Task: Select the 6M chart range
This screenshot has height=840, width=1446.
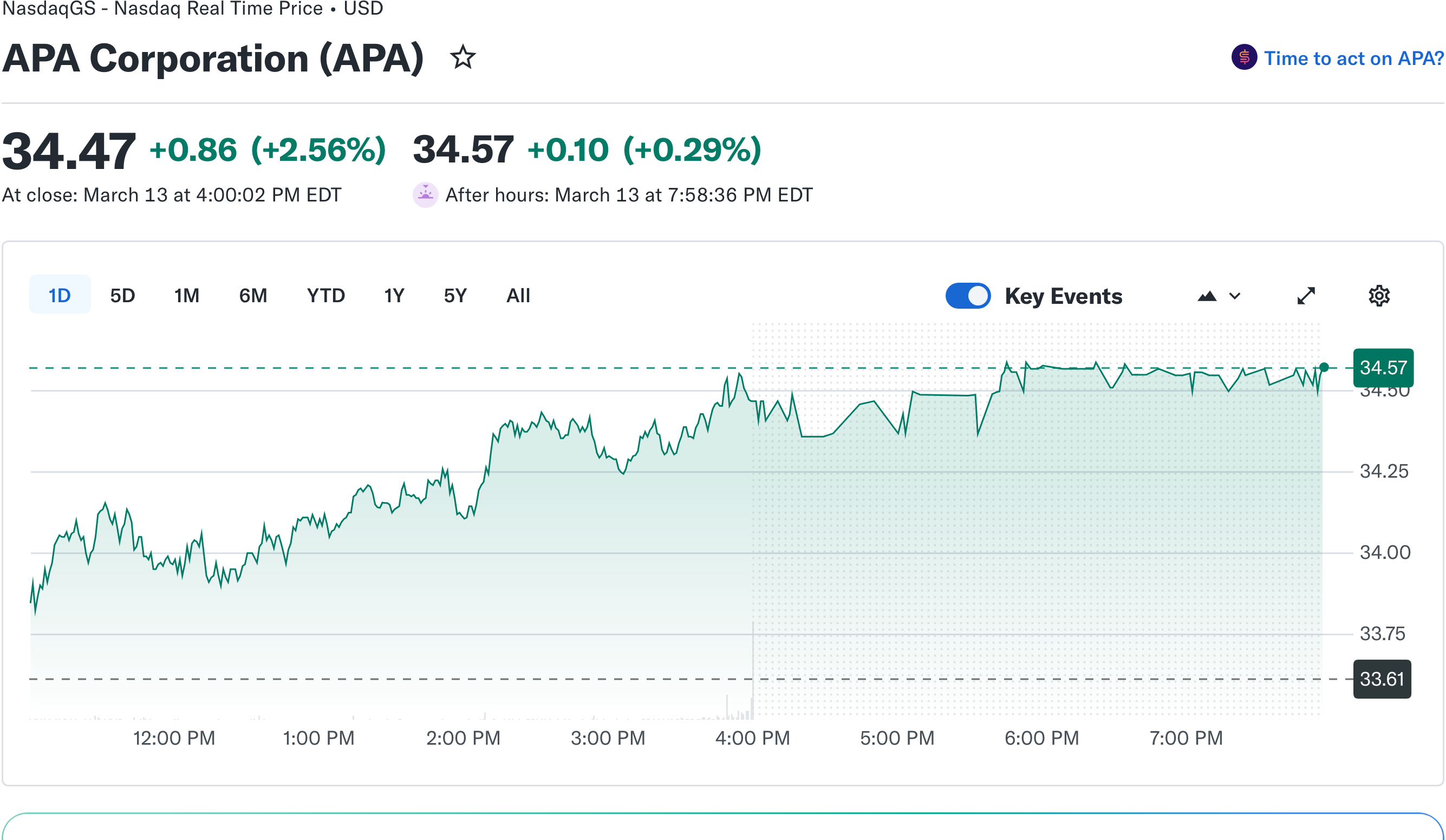Action: point(252,296)
